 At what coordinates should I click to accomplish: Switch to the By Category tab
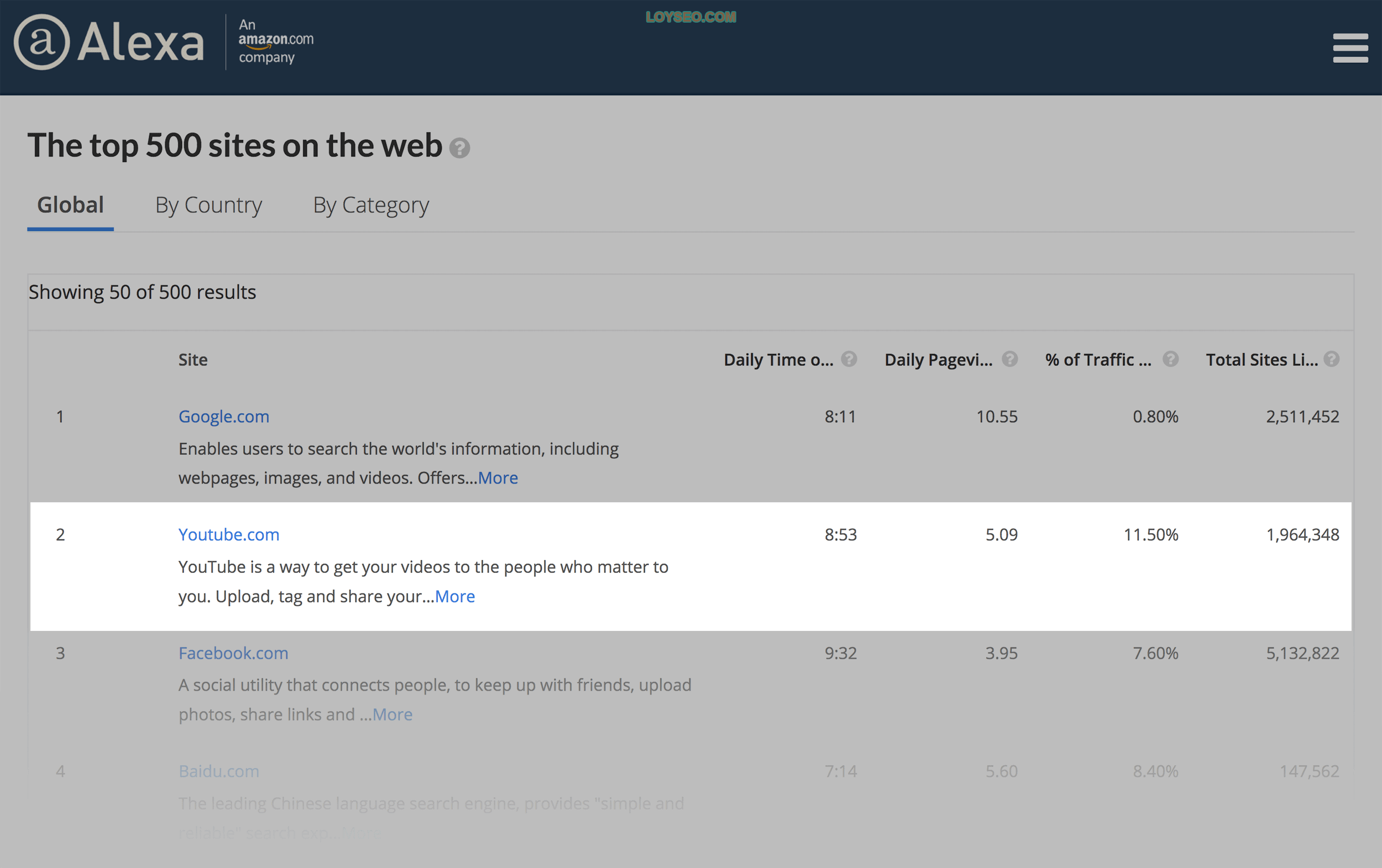click(371, 206)
